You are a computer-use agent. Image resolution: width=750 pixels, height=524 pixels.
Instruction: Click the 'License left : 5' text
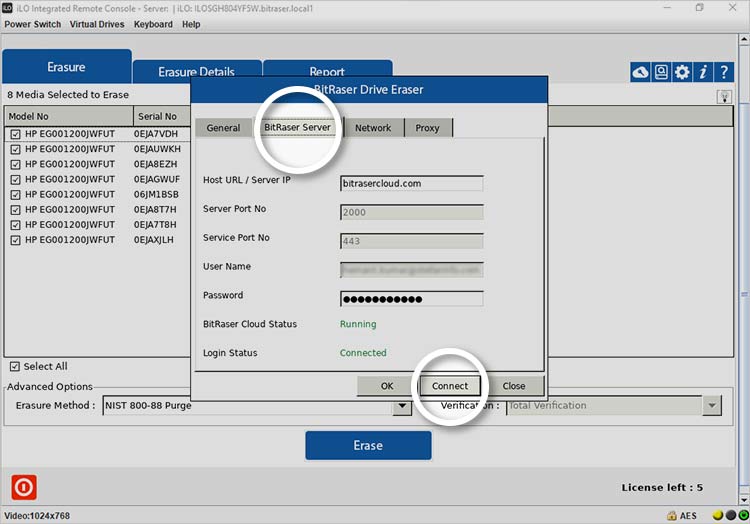[x=662, y=488]
